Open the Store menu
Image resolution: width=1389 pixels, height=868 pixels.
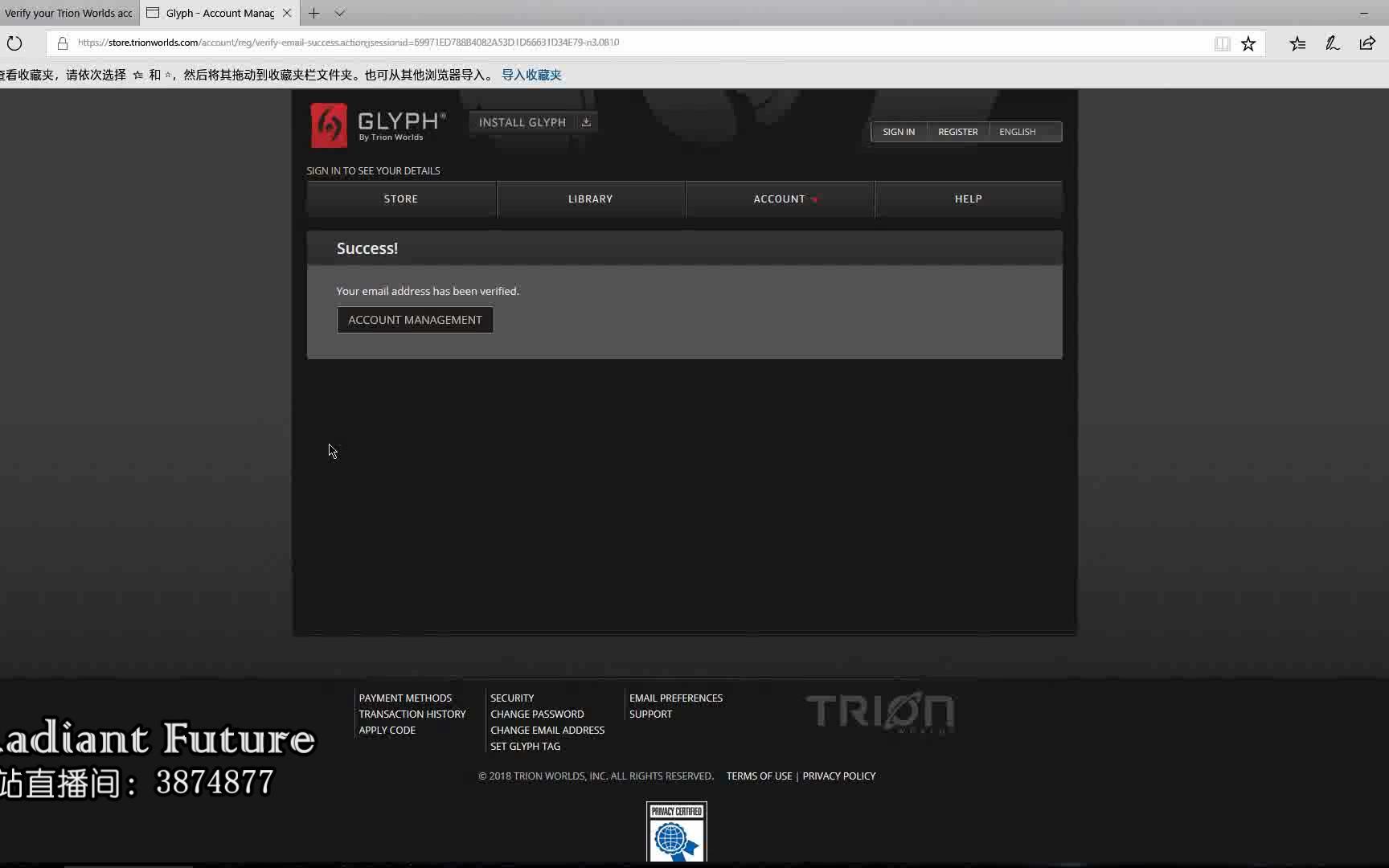401,199
